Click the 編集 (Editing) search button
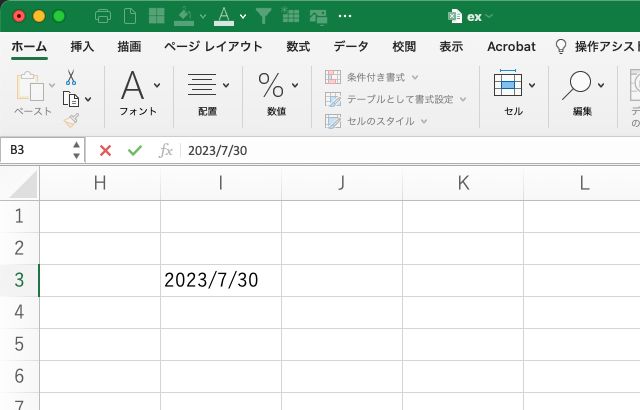The image size is (640, 410). [x=583, y=95]
